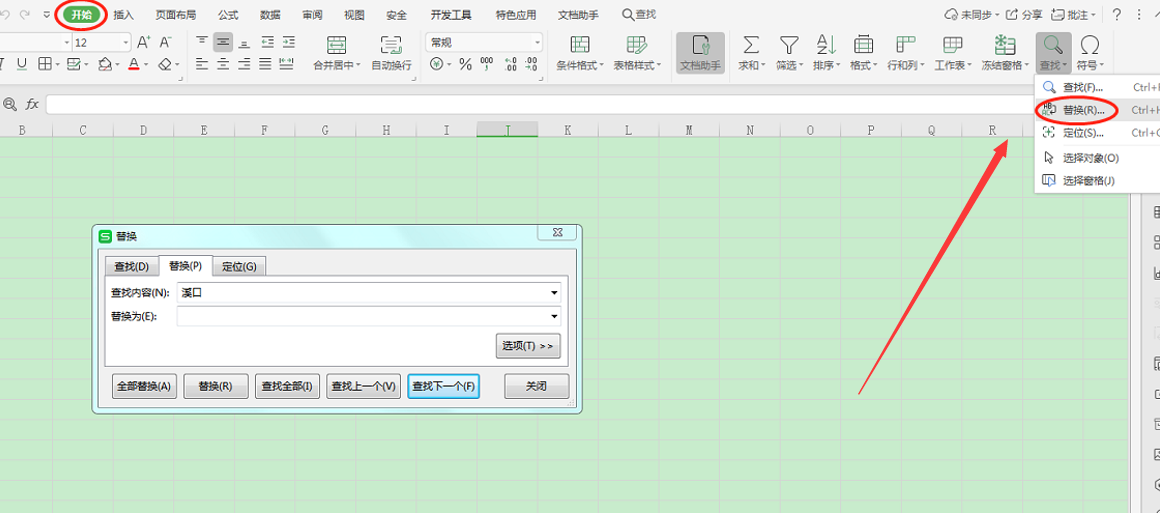The width and height of the screenshot is (1160, 513).
Task: Open the 插入 ribbon tab
Action: pyautogui.click(x=124, y=15)
